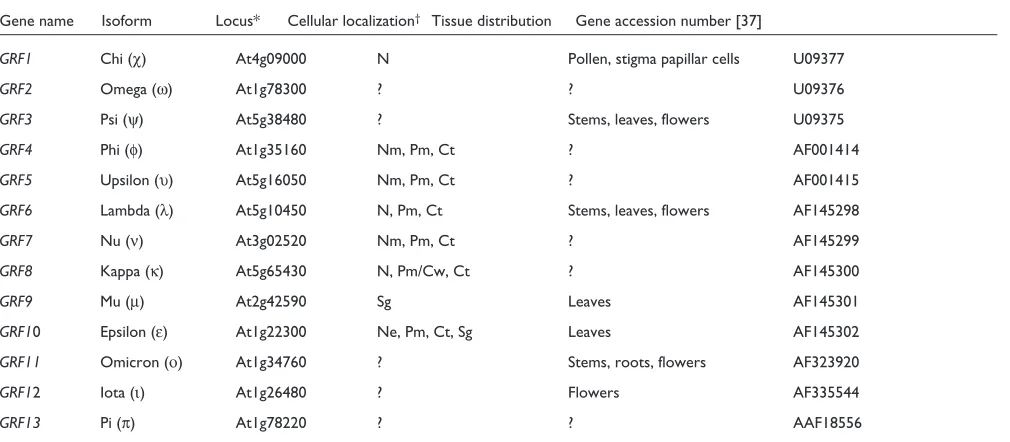Select locus At4g09000
The width and height of the screenshot is (1010, 442).
click(271, 59)
